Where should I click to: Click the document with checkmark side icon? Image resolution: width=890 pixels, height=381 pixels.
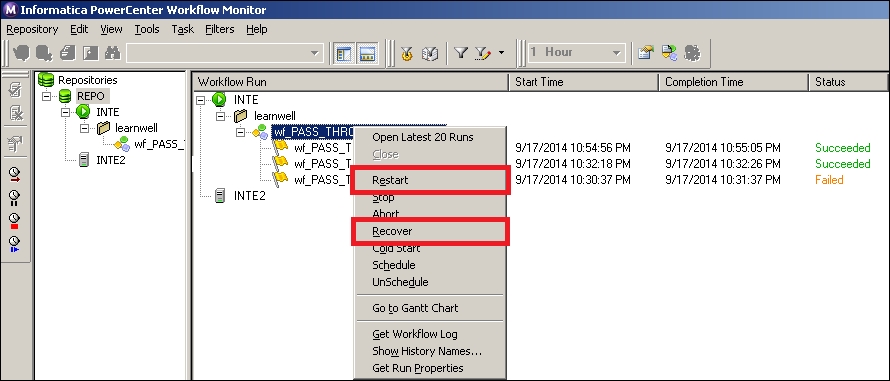(15, 90)
